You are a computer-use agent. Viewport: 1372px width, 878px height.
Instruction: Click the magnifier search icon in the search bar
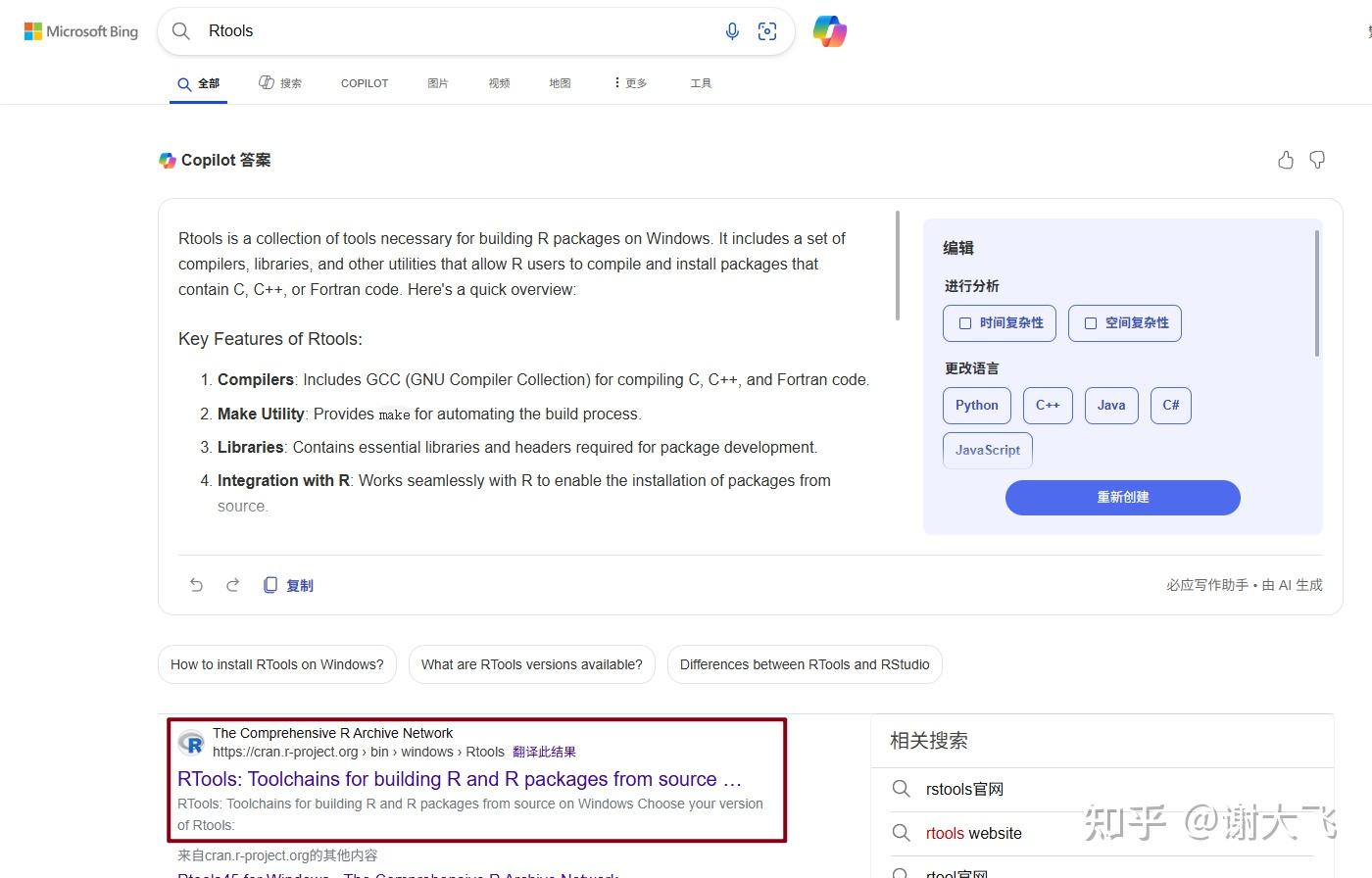pos(181,30)
